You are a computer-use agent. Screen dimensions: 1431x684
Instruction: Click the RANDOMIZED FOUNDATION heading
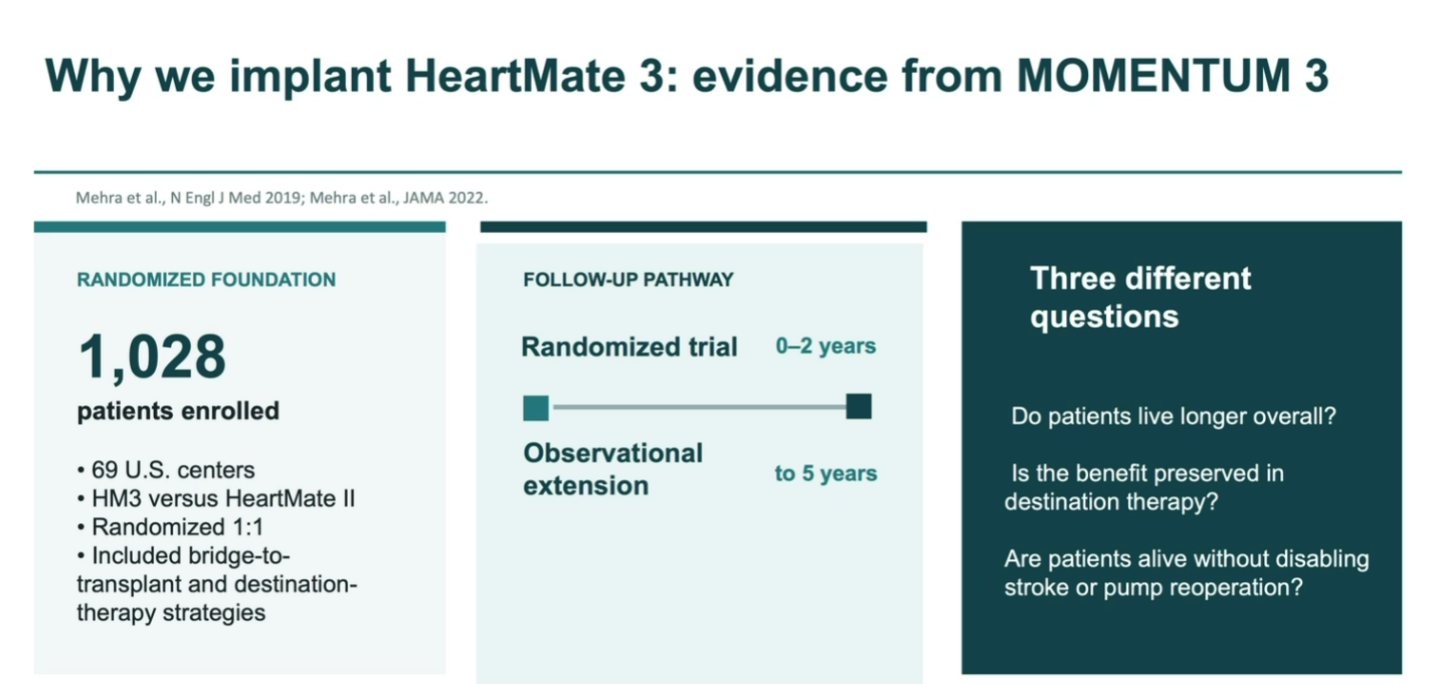206,280
